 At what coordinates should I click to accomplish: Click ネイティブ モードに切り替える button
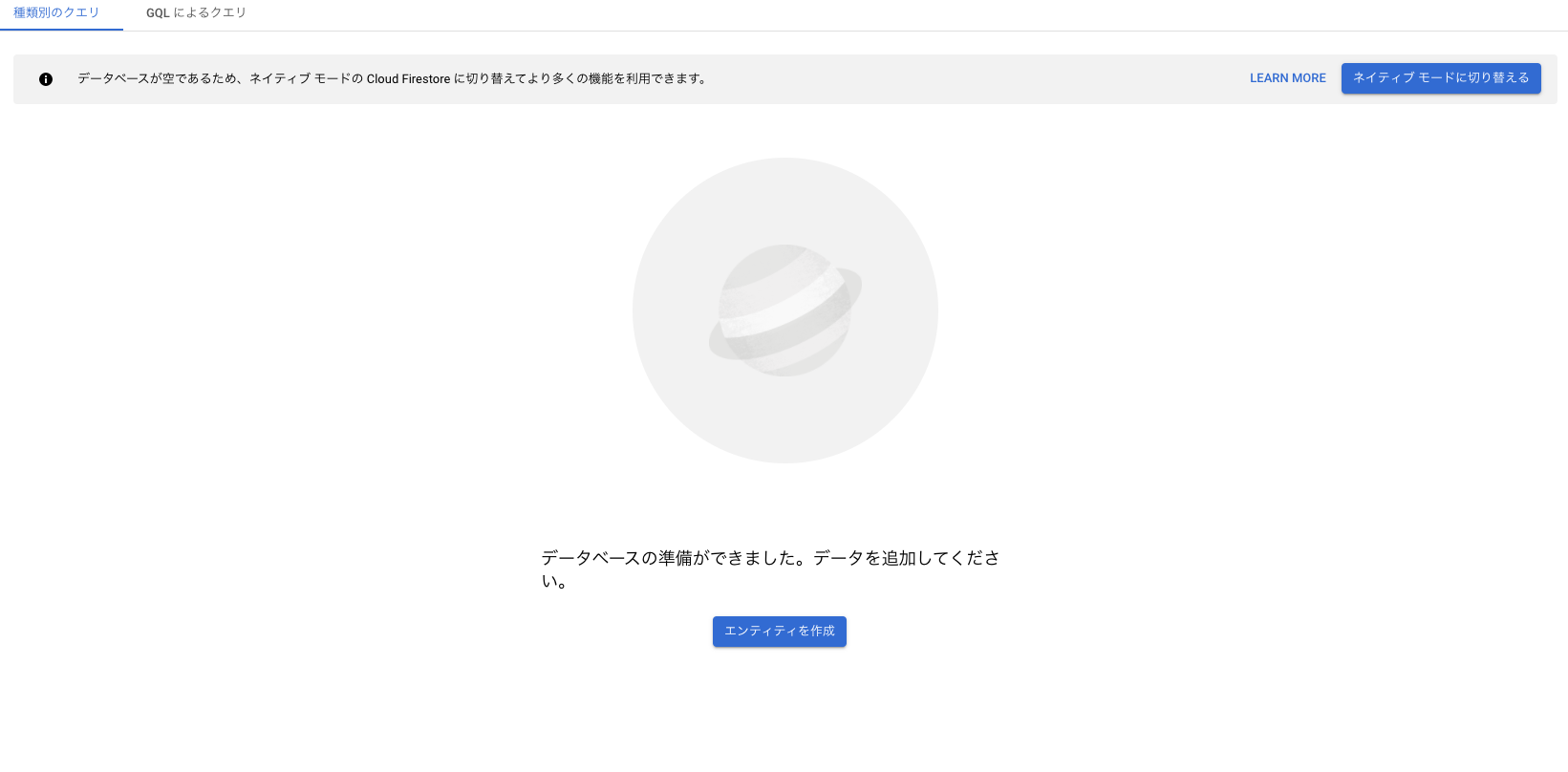1441,78
